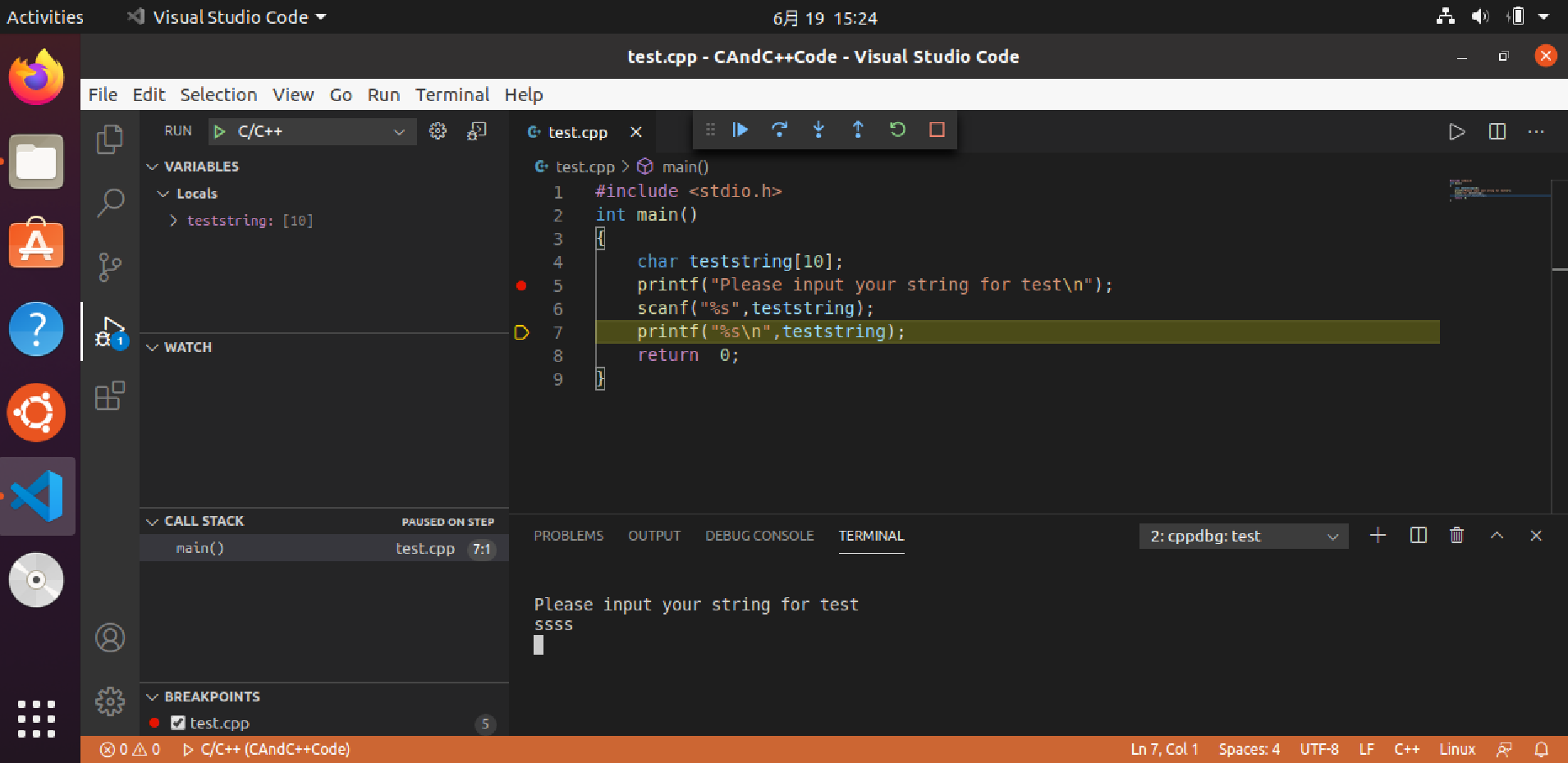
Task: Switch to the OUTPUT tab
Action: pos(654,536)
